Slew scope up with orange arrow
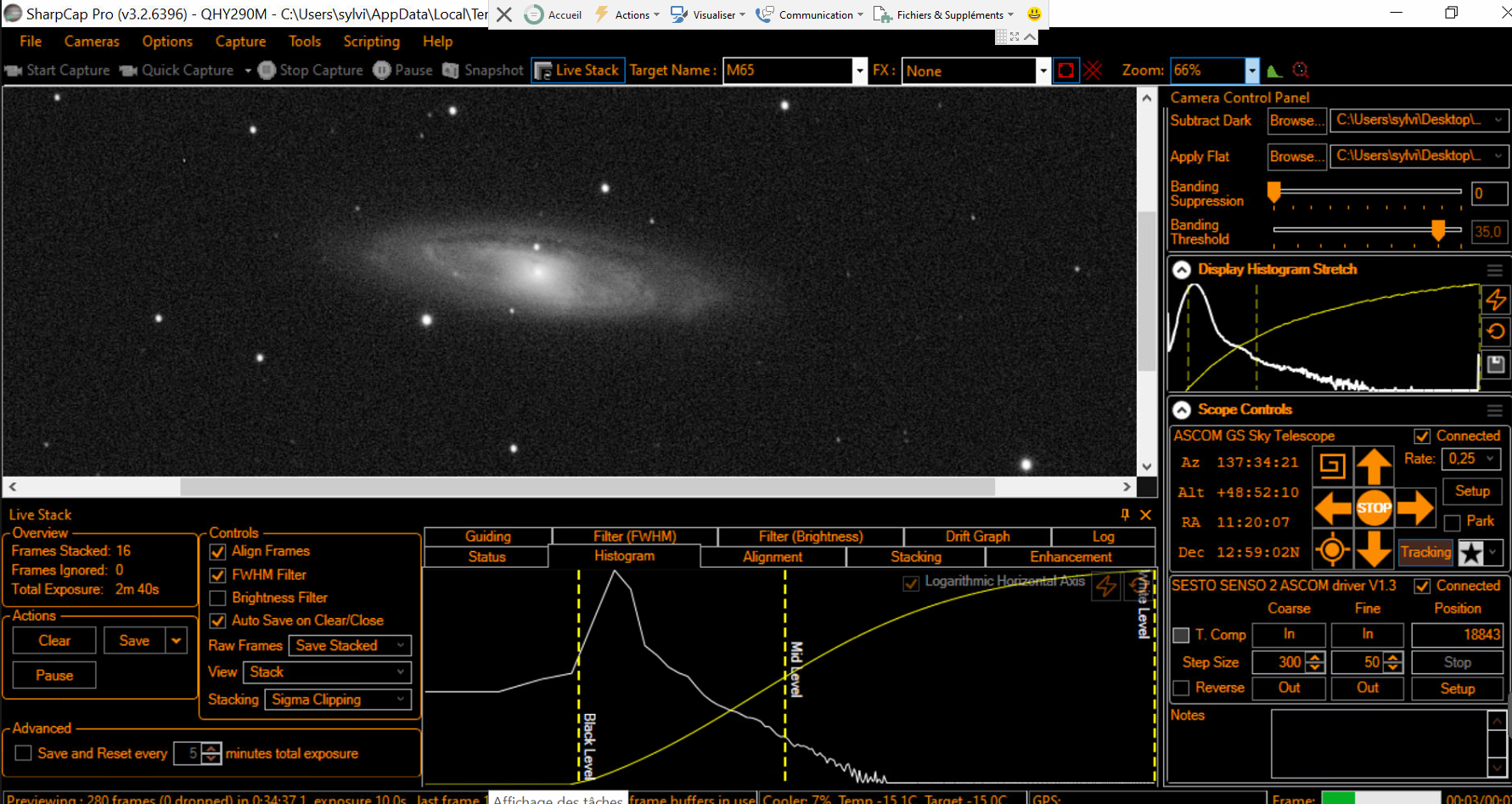Image resolution: width=1512 pixels, height=804 pixels. [x=1374, y=466]
